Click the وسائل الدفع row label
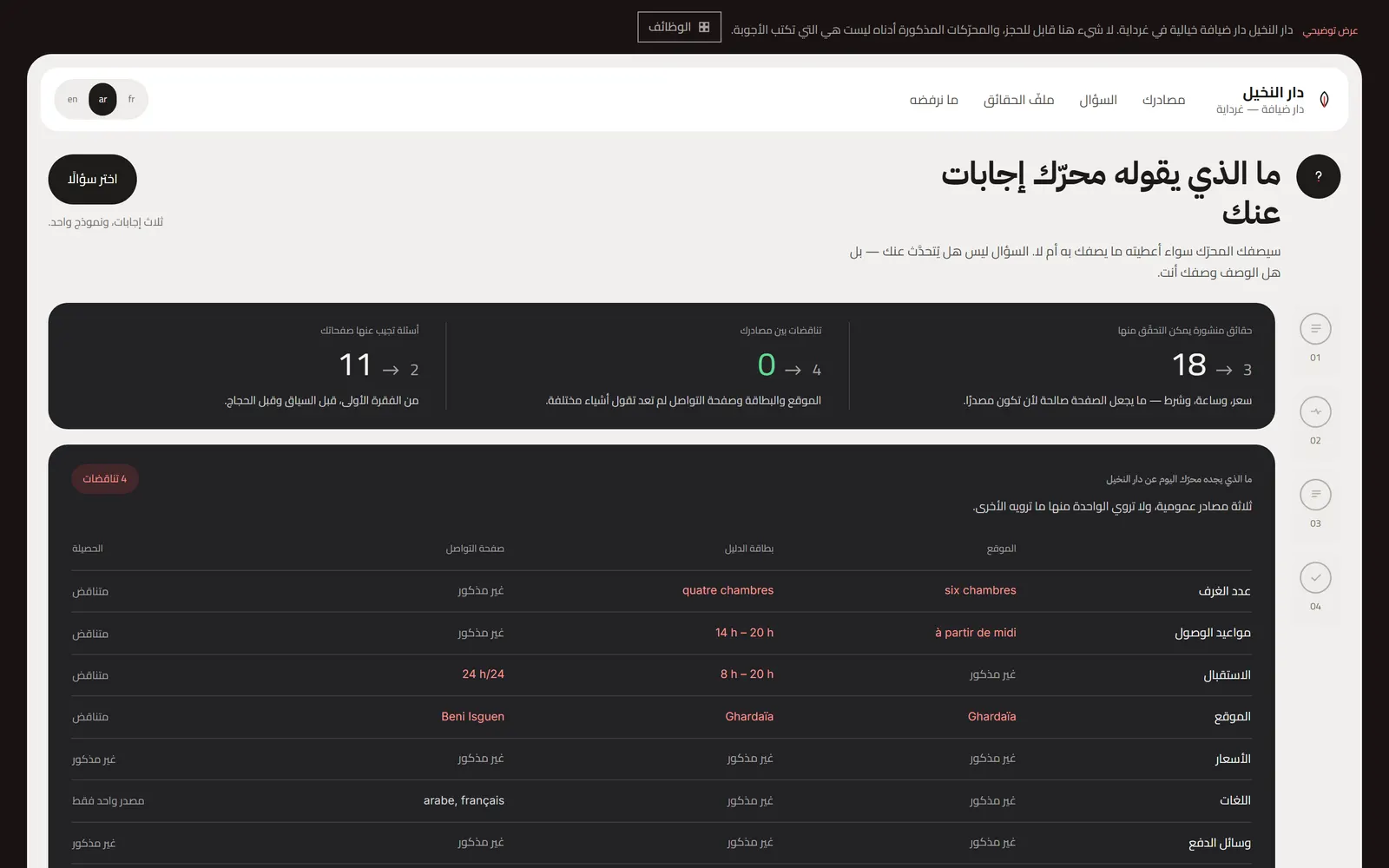1389x868 pixels. (1220, 843)
